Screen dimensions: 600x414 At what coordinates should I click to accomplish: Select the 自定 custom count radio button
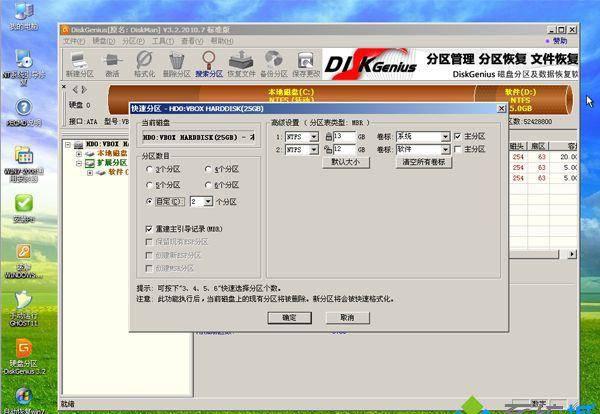[150, 201]
